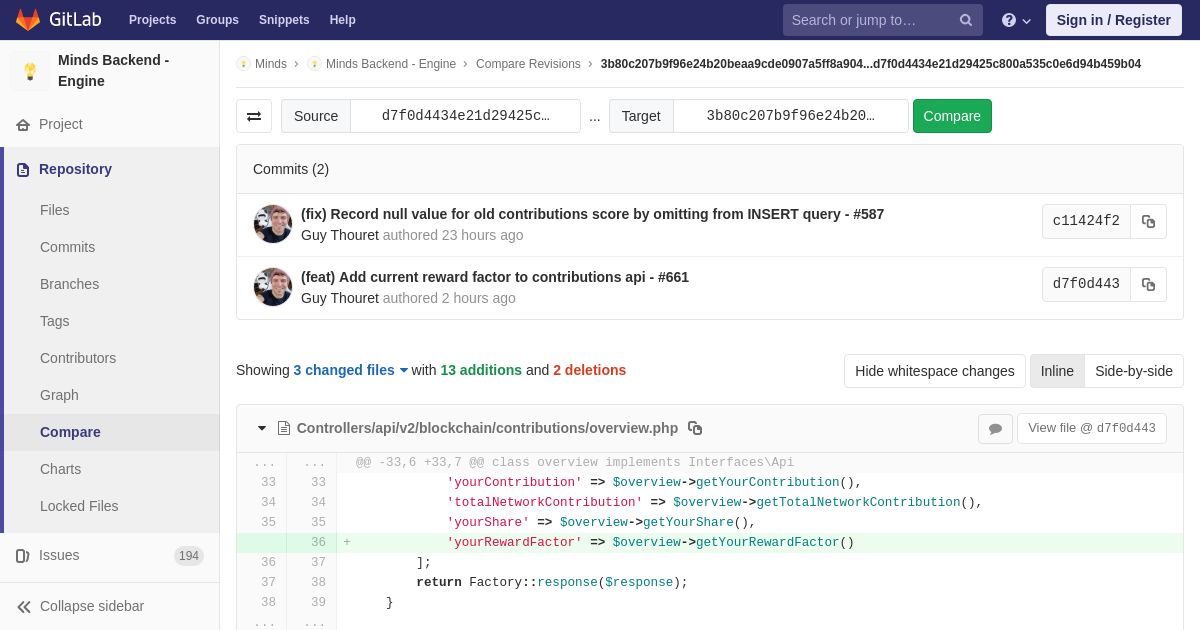This screenshot has width=1200, height=630.
Task: Open the Issues sidebar item
Action: point(59,555)
